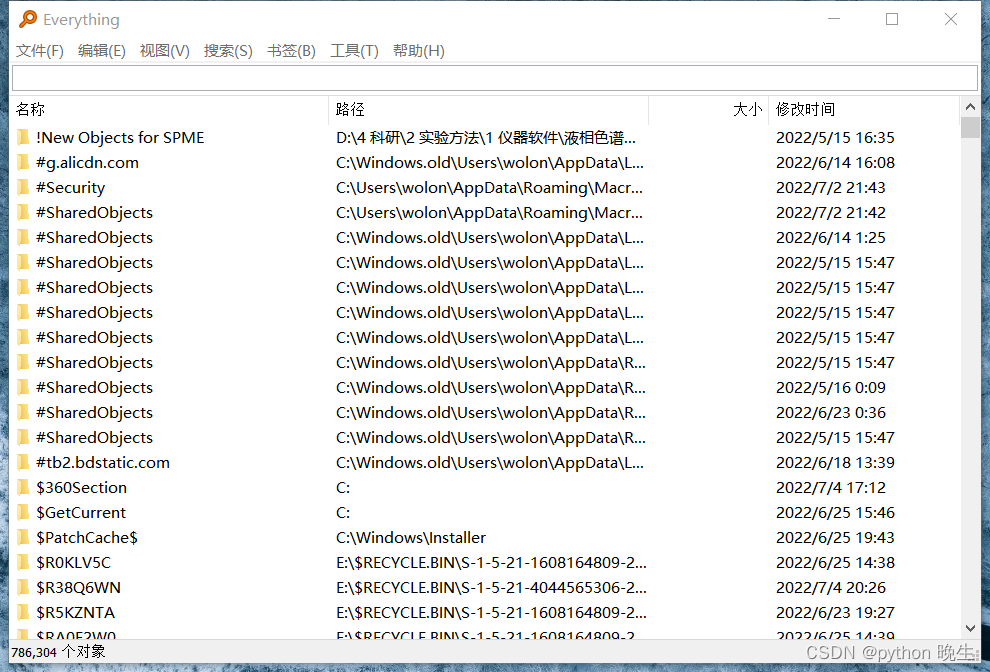Click the path starting D:\4 科研

tap(486, 138)
